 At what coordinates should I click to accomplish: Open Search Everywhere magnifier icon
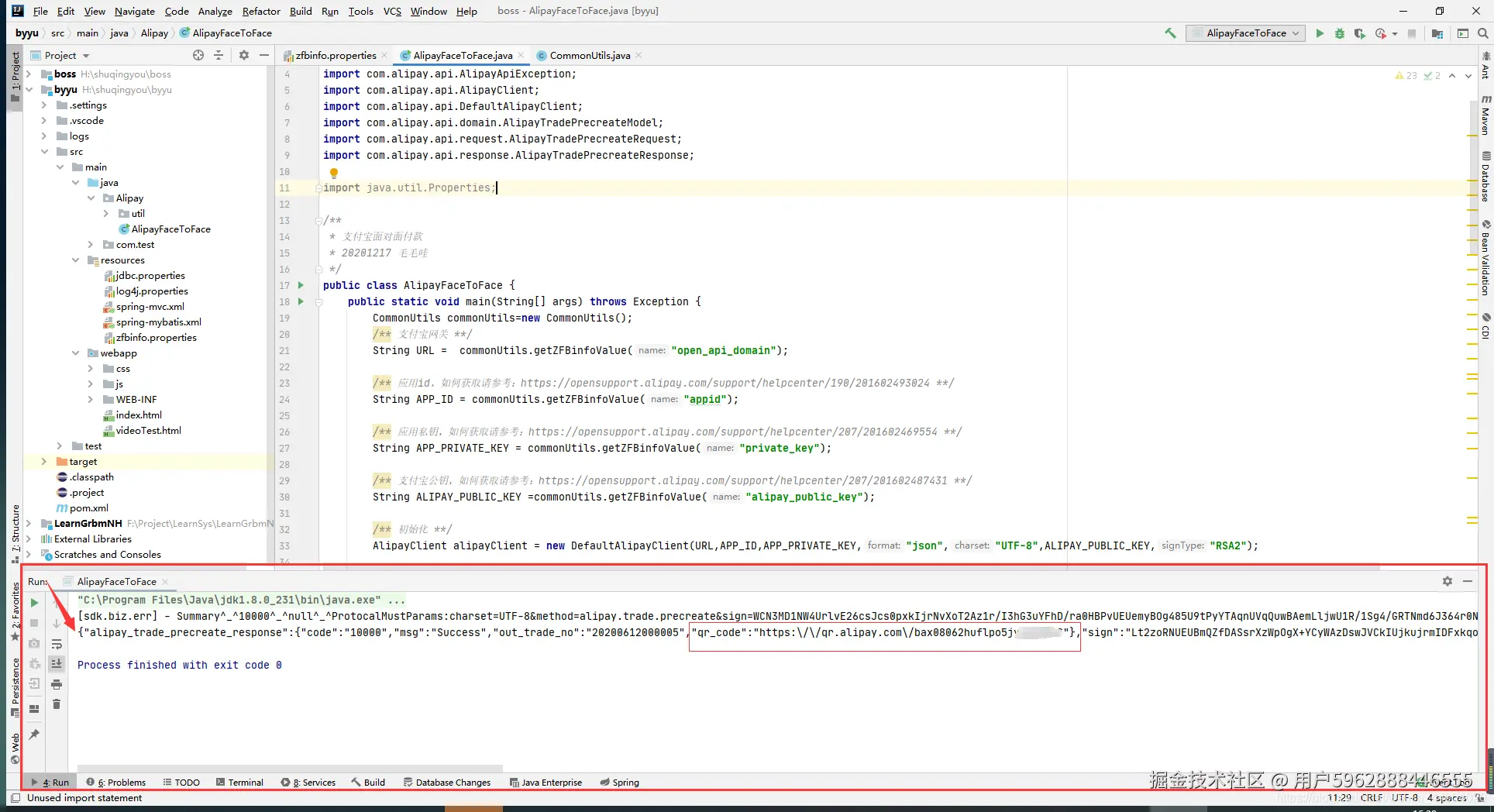tap(1483, 33)
